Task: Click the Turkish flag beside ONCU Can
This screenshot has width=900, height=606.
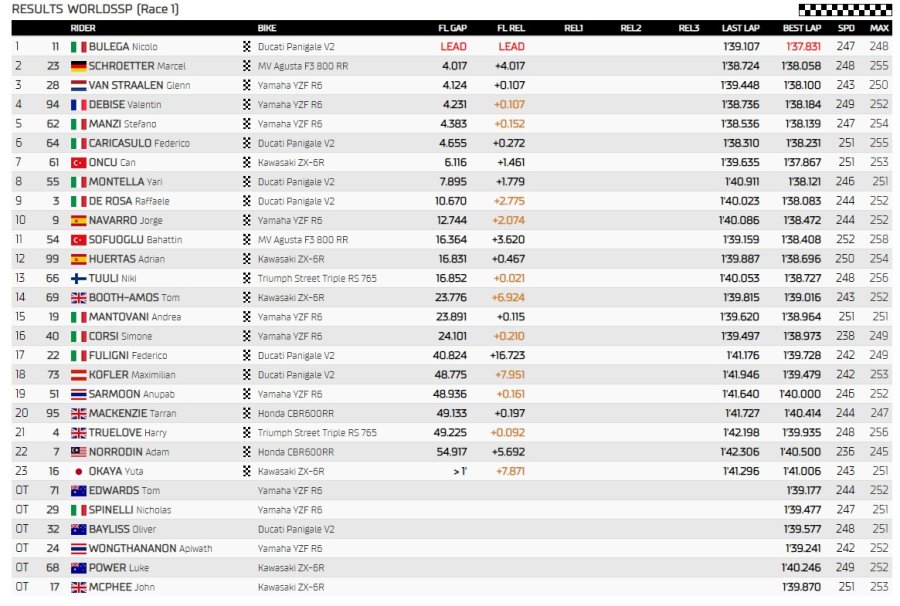Action: [x=78, y=163]
